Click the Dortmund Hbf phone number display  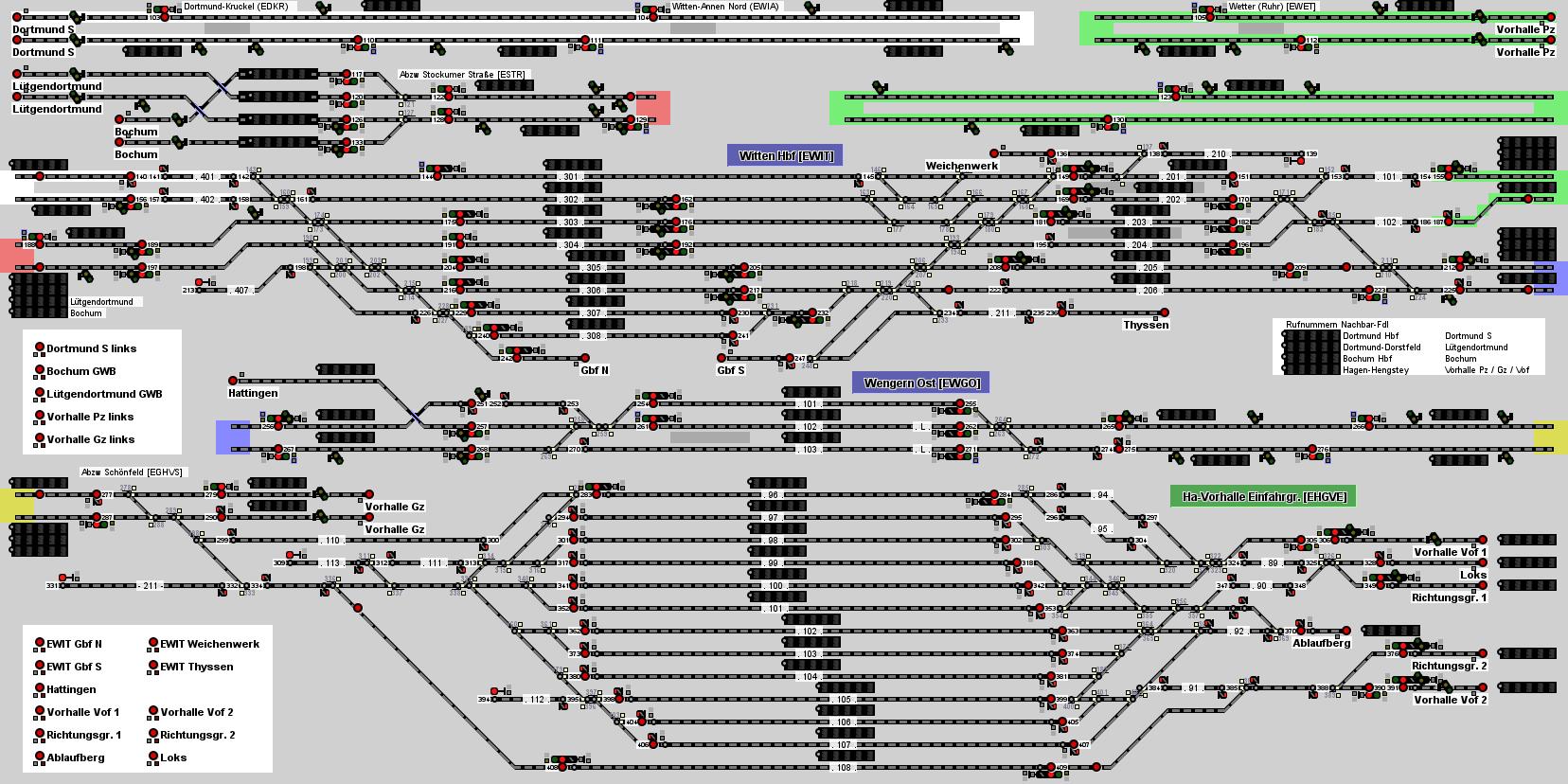coord(1310,336)
